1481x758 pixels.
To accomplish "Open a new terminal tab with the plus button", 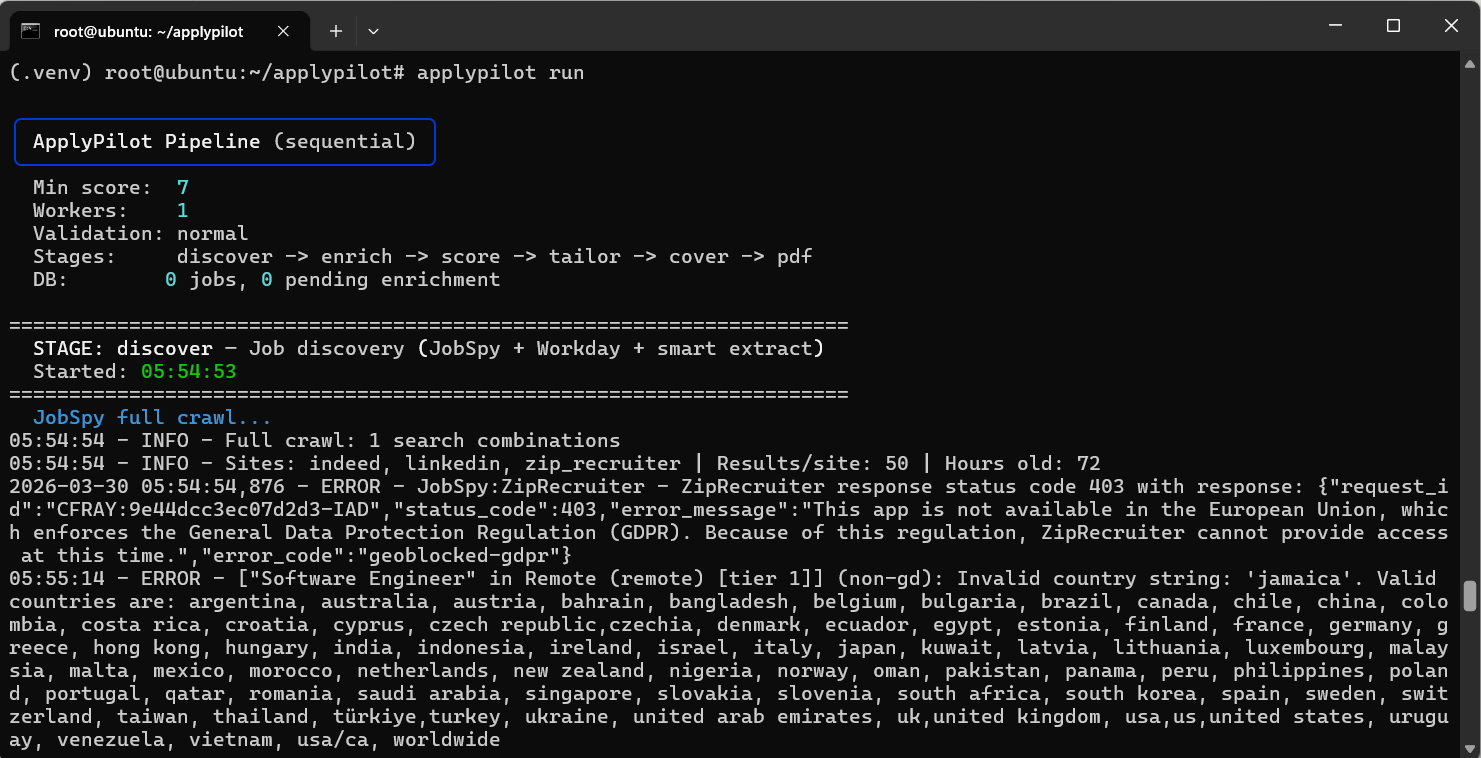I will tap(336, 31).
